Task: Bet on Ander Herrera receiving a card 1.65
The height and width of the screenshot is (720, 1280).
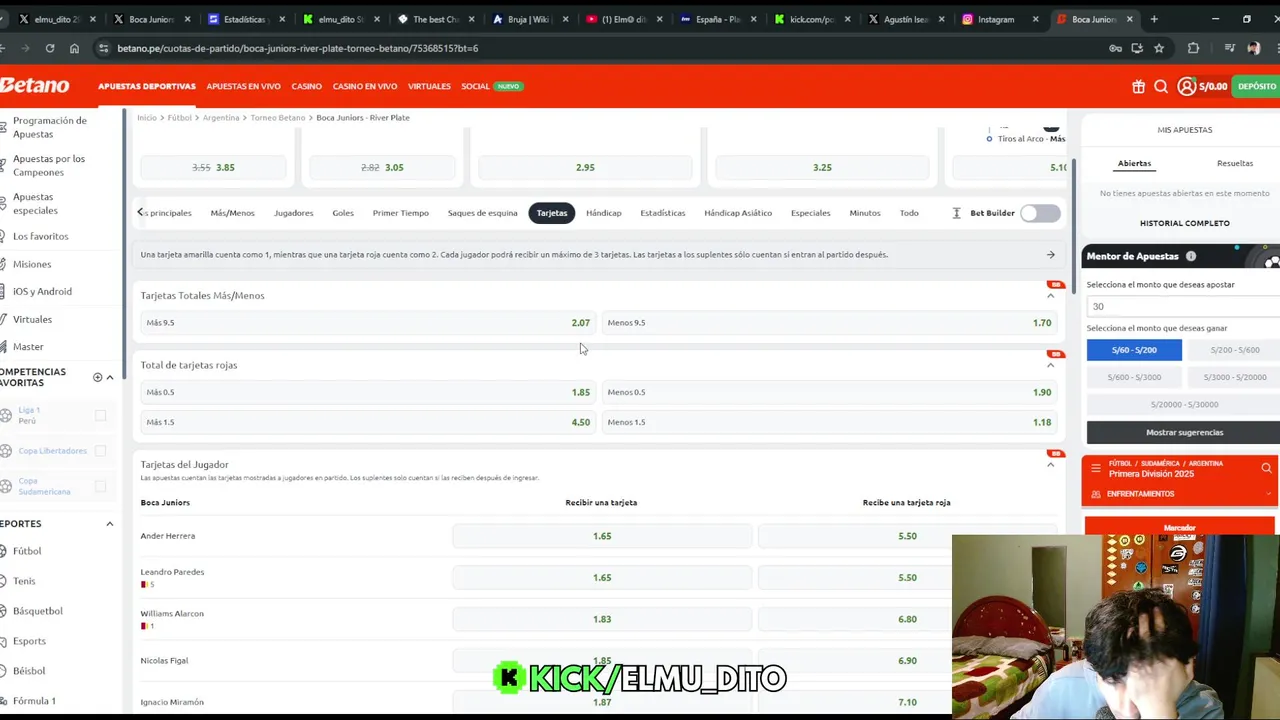Action: (x=602, y=536)
